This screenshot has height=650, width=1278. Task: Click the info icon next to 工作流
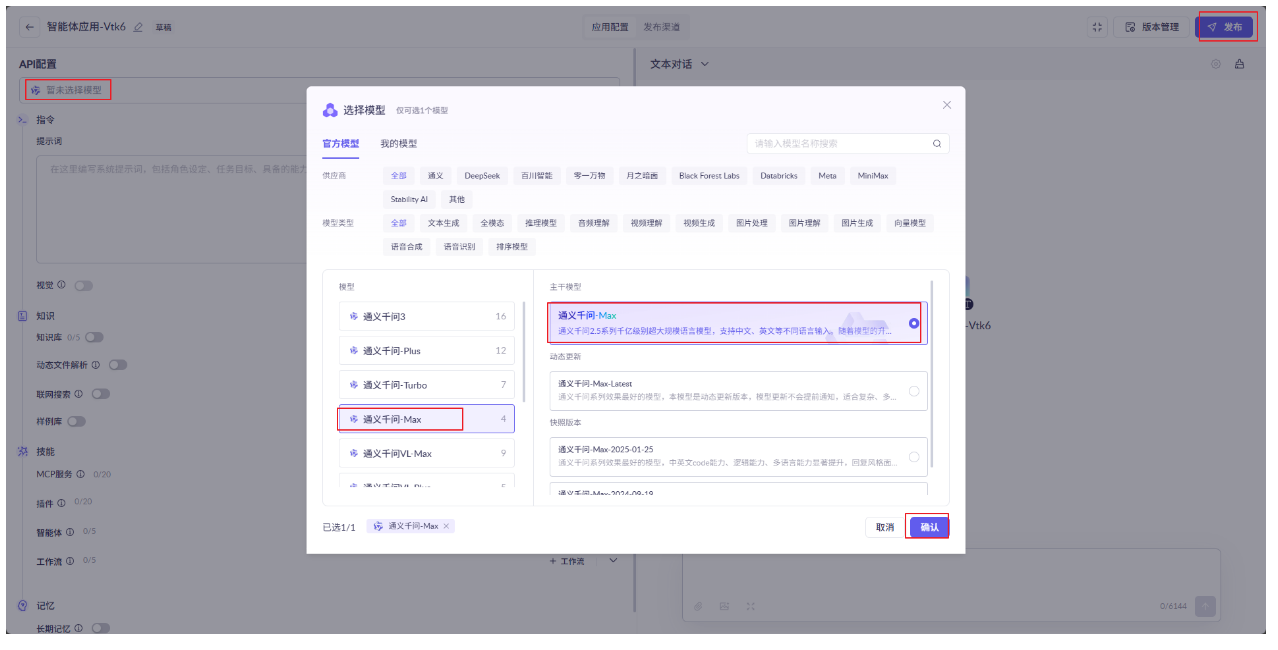coord(70,561)
